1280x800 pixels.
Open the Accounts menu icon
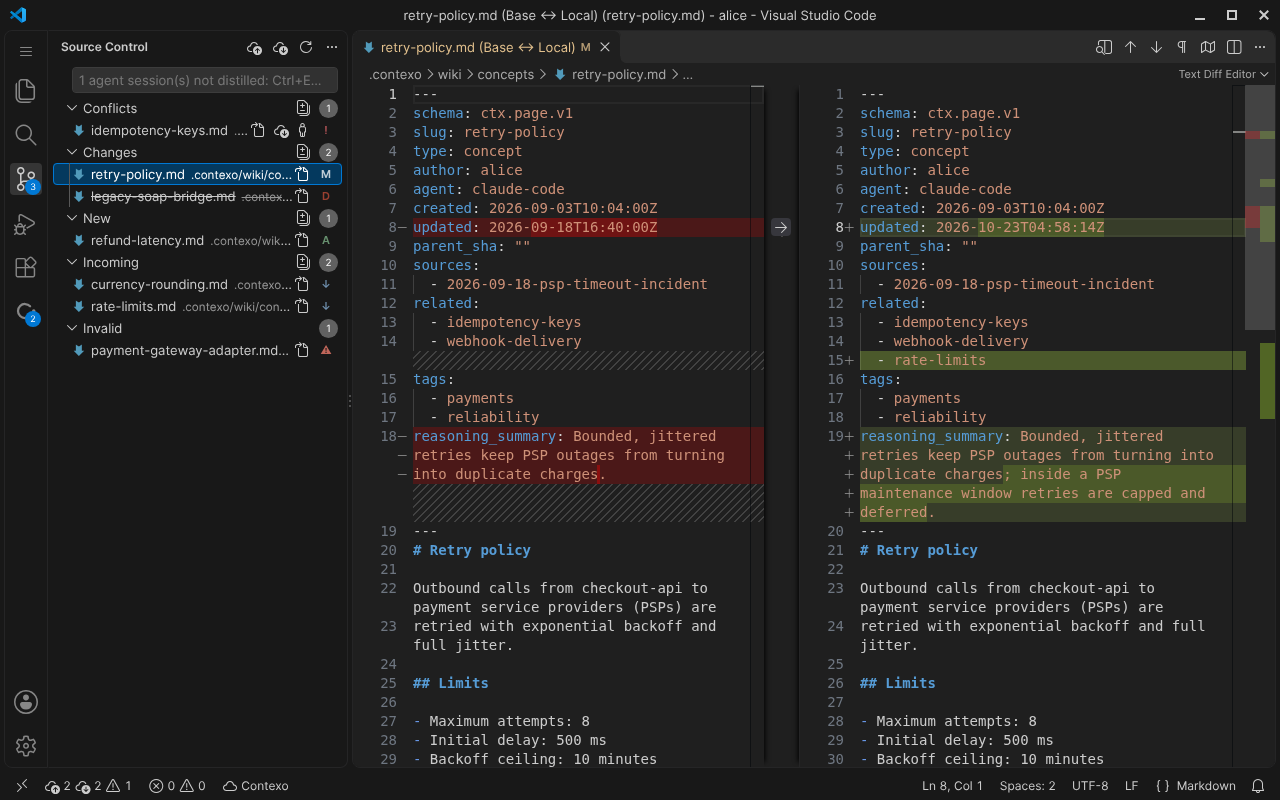(x=26, y=702)
